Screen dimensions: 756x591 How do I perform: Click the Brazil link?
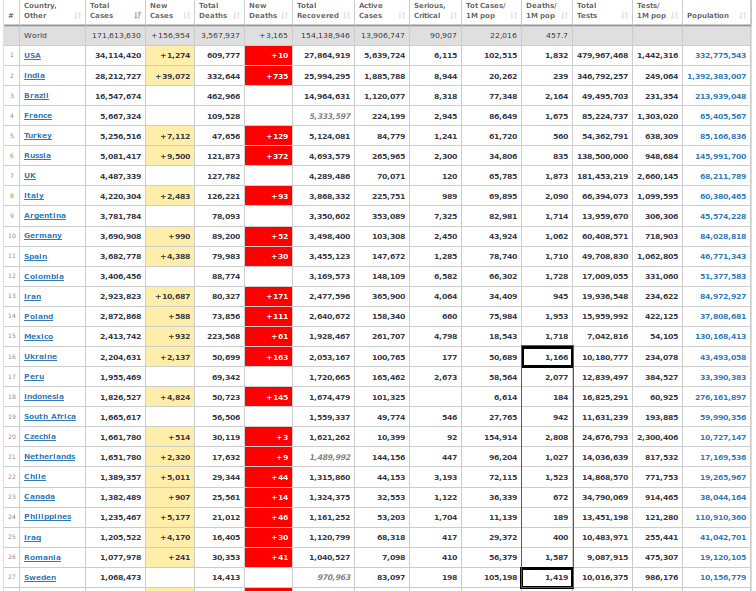click(x=36, y=95)
